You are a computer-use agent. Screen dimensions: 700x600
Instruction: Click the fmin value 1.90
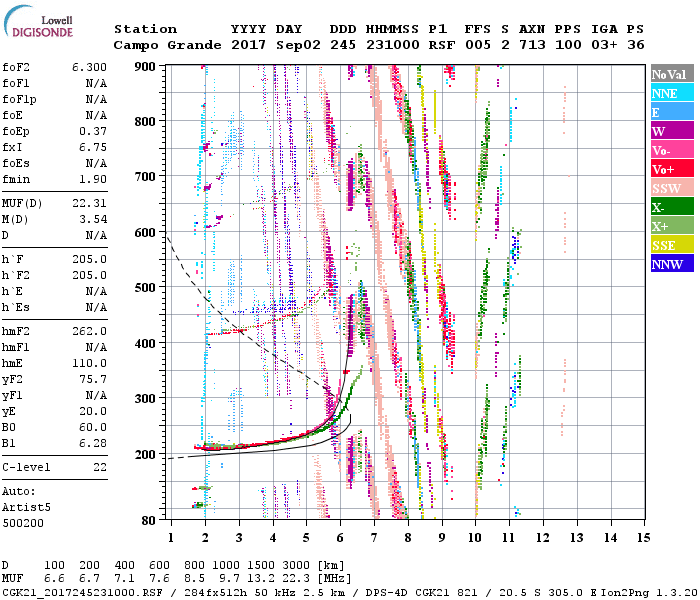click(93, 179)
